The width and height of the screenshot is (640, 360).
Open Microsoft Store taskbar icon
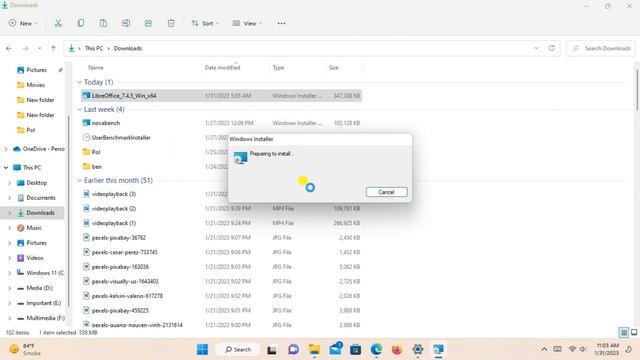tap(356, 350)
